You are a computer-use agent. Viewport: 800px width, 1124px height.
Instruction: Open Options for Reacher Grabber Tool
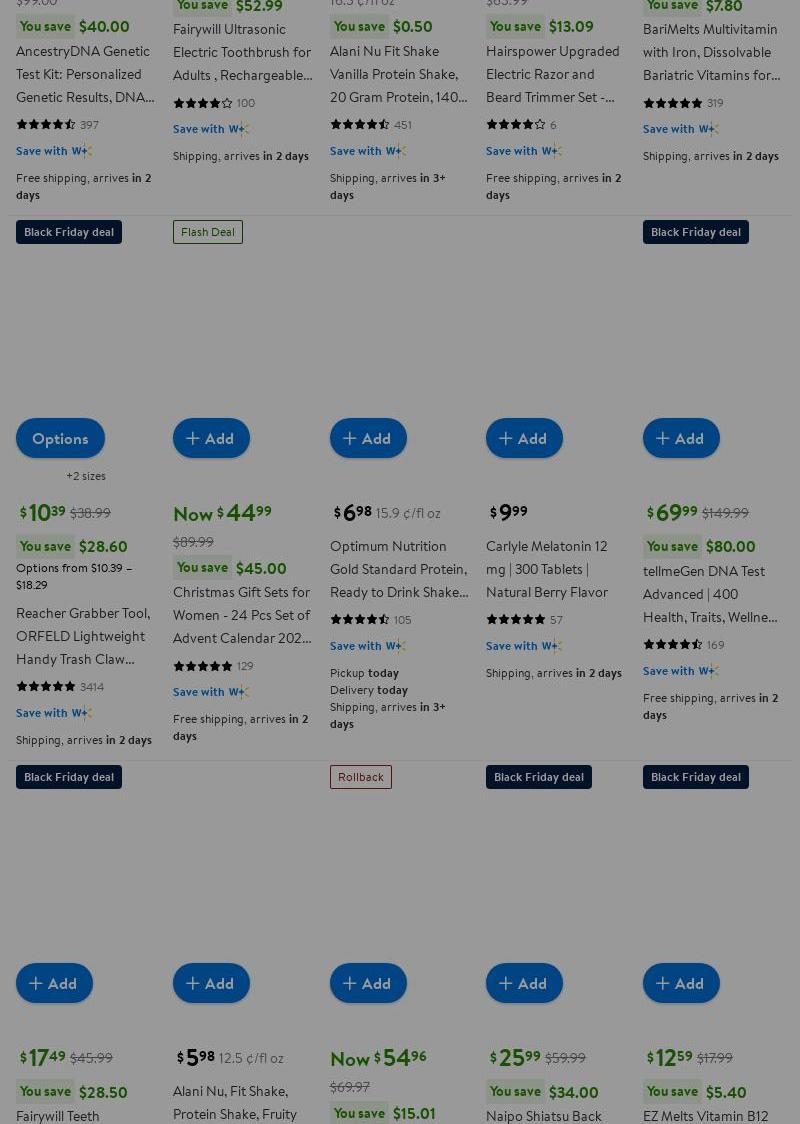tap(60, 438)
